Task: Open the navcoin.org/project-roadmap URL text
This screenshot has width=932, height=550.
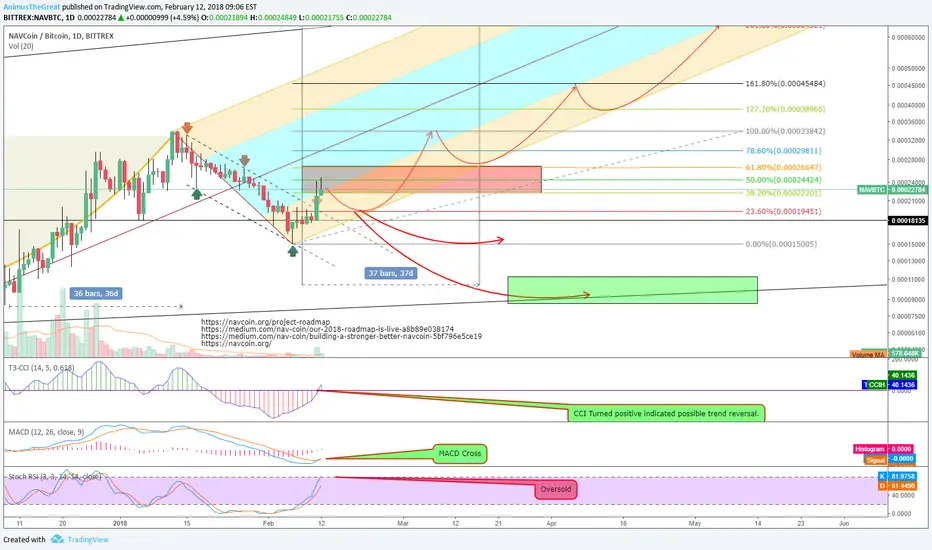Action: [x=265, y=322]
